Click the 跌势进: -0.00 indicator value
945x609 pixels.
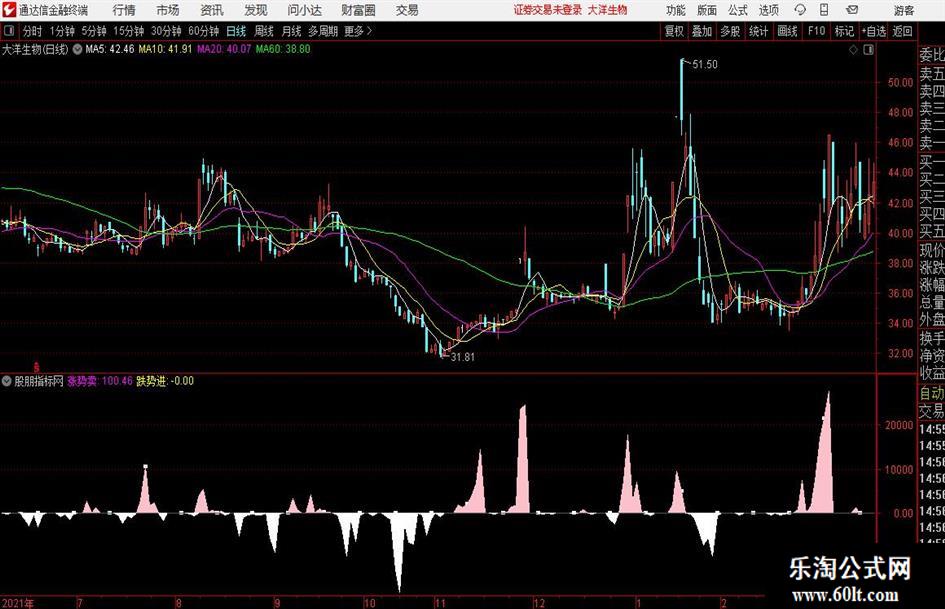[x=165, y=381]
